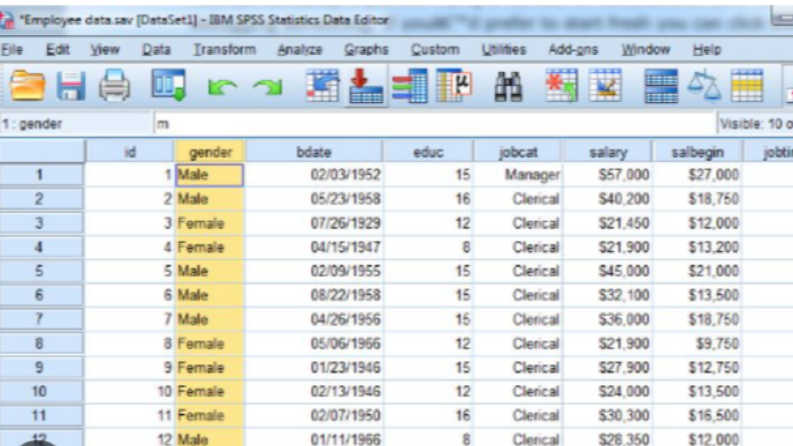Save the dataset with the floppy icon
Image resolution: width=793 pixels, height=446 pixels.
pyautogui.click(x=70, y=85)
